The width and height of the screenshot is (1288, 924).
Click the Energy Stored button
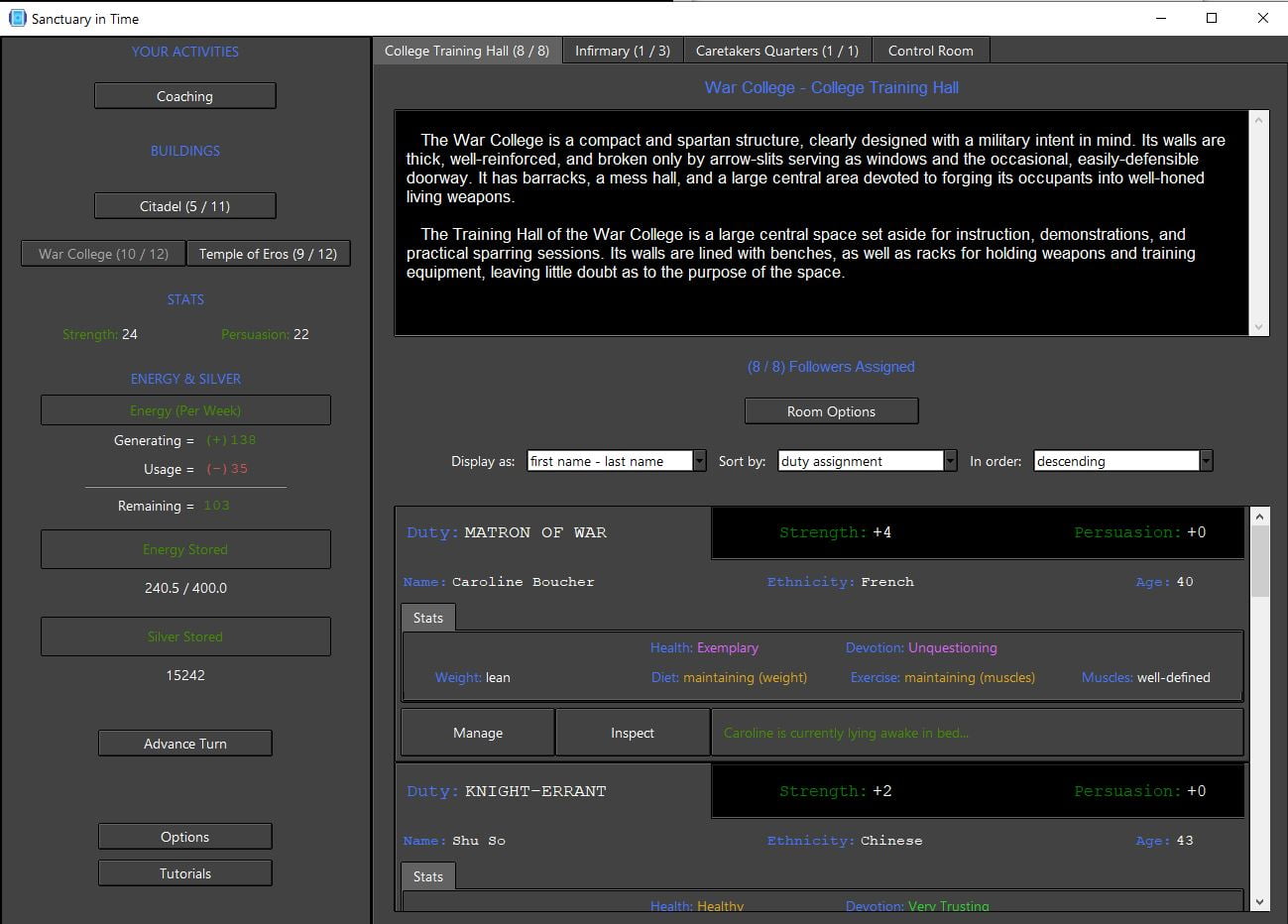coord(185,549)
